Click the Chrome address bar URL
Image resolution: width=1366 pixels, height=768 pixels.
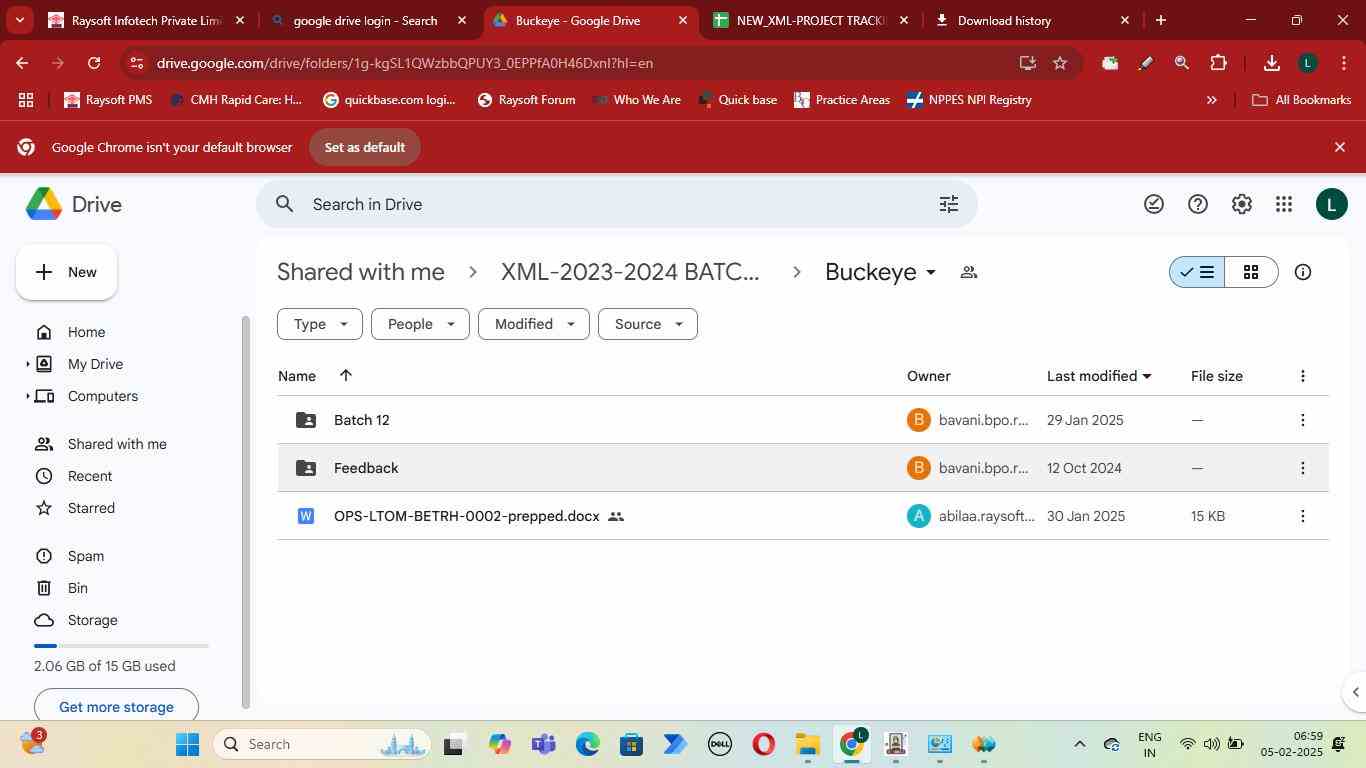click(405, 63)
